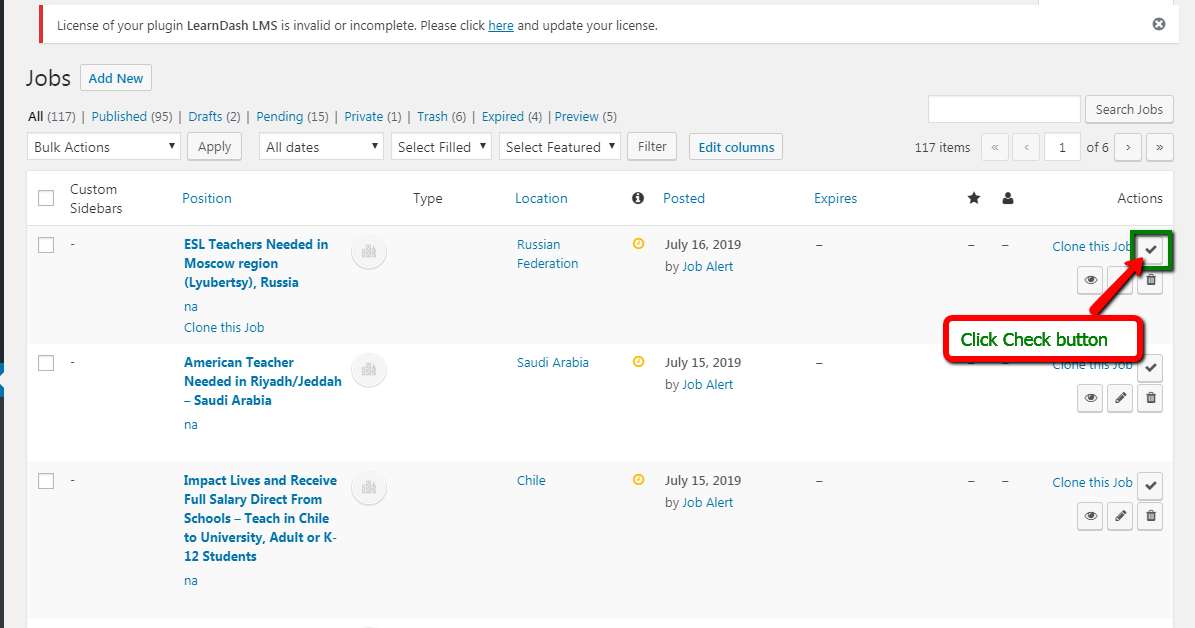Delete the ESL Teachers job using trash icon
1195x628 pixels.
tap(1151, 280)
